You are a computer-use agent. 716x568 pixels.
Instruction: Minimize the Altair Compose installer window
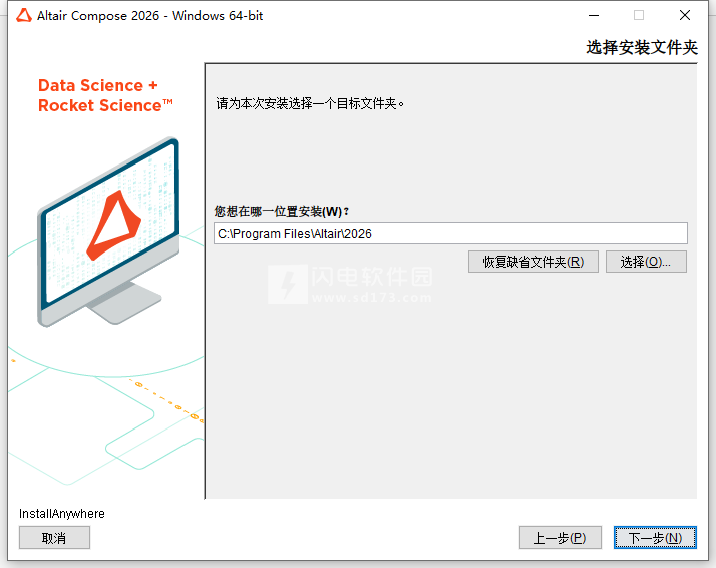tap(594, 16)
